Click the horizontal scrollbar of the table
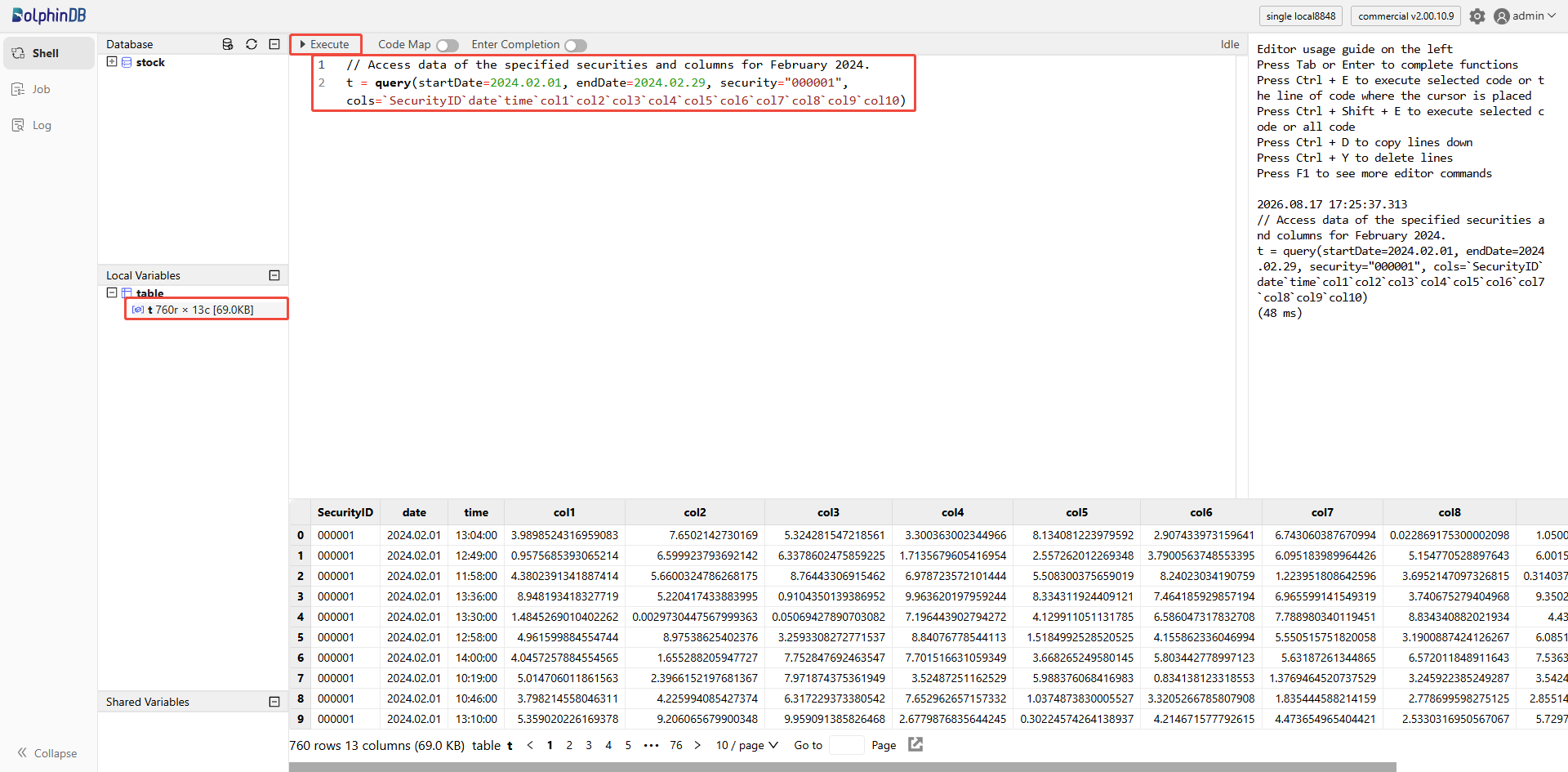 [843, 767]
